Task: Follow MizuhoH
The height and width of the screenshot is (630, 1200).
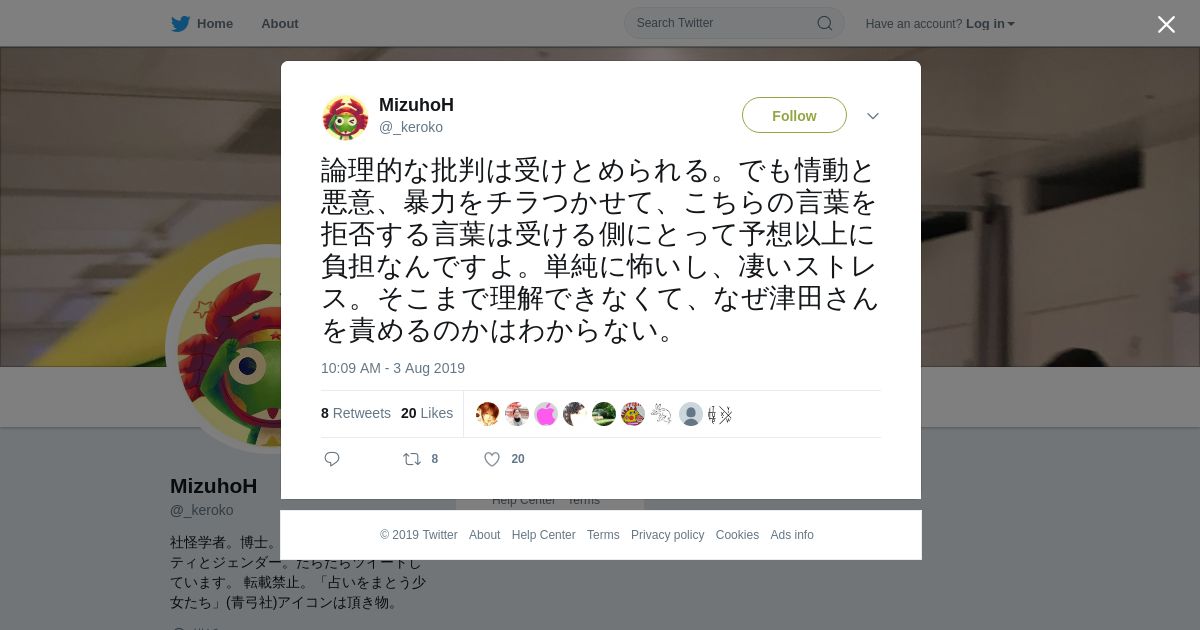Action: [x=794, y=115]
